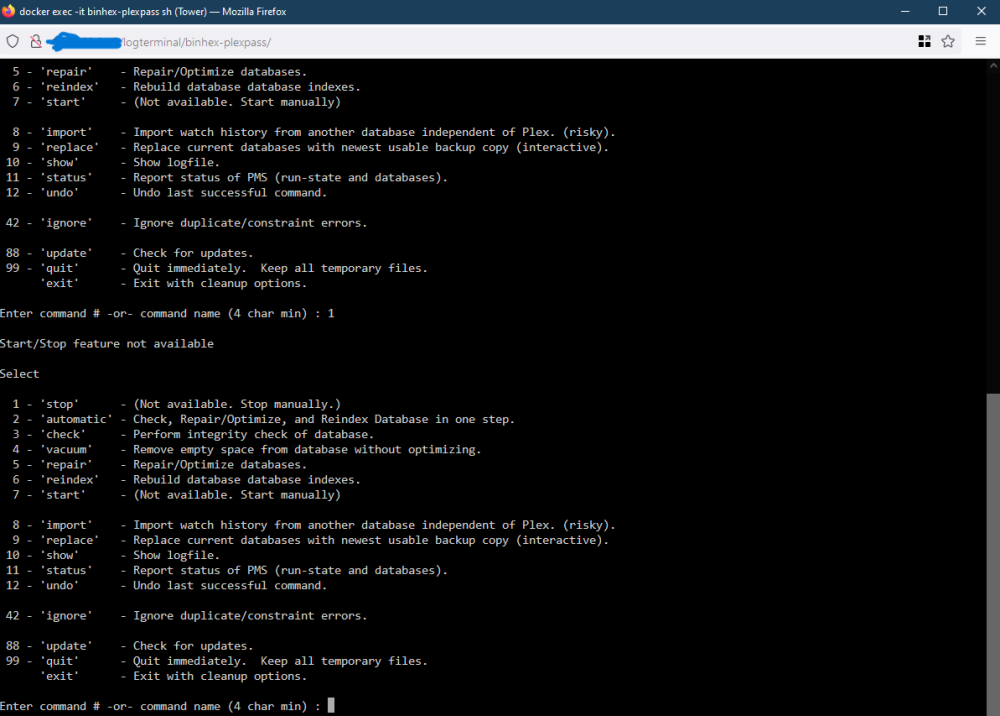
Task: Click the 'Select' heading text
Action: click(19, 374)
